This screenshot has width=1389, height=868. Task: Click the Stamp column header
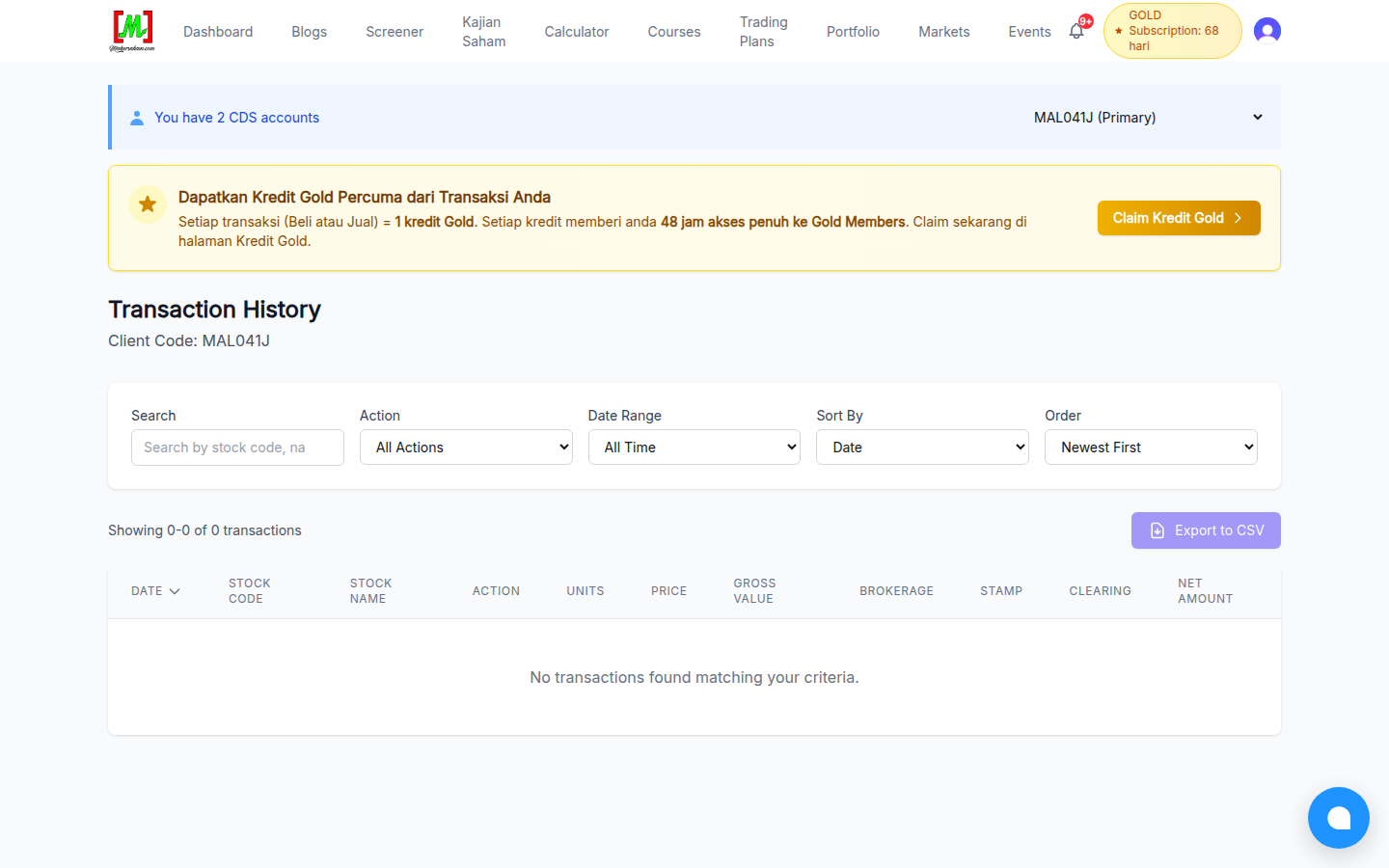tap(1001, 591)
